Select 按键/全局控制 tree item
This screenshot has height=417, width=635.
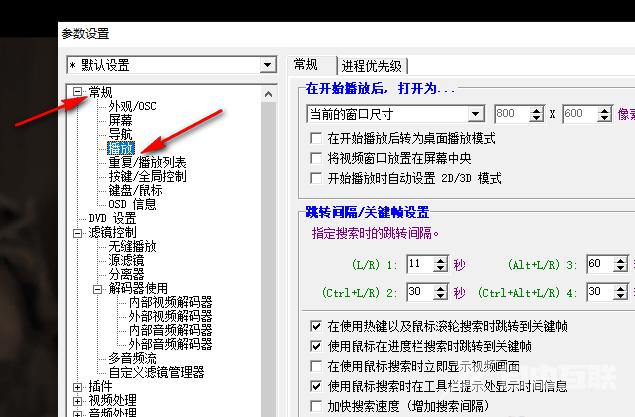(147, 176)
